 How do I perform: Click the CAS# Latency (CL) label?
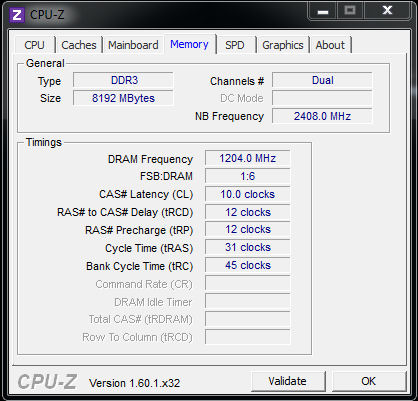click(146, 194)
